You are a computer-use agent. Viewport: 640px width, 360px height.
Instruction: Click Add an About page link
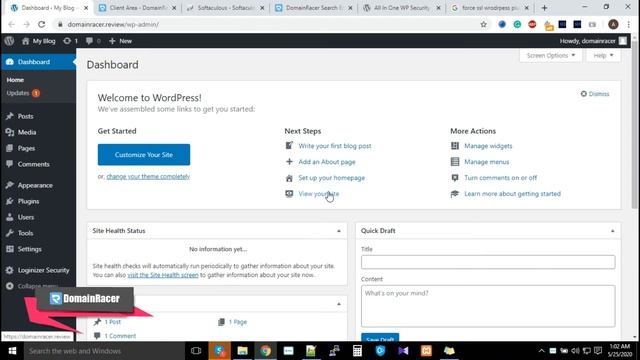(327, 162)
